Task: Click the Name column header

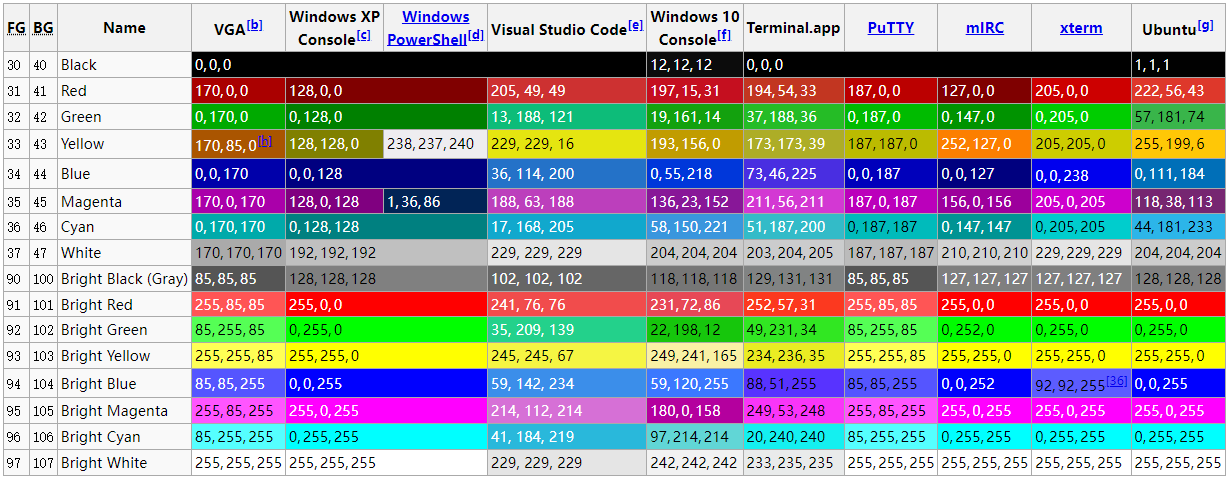Action: point(124,28)
